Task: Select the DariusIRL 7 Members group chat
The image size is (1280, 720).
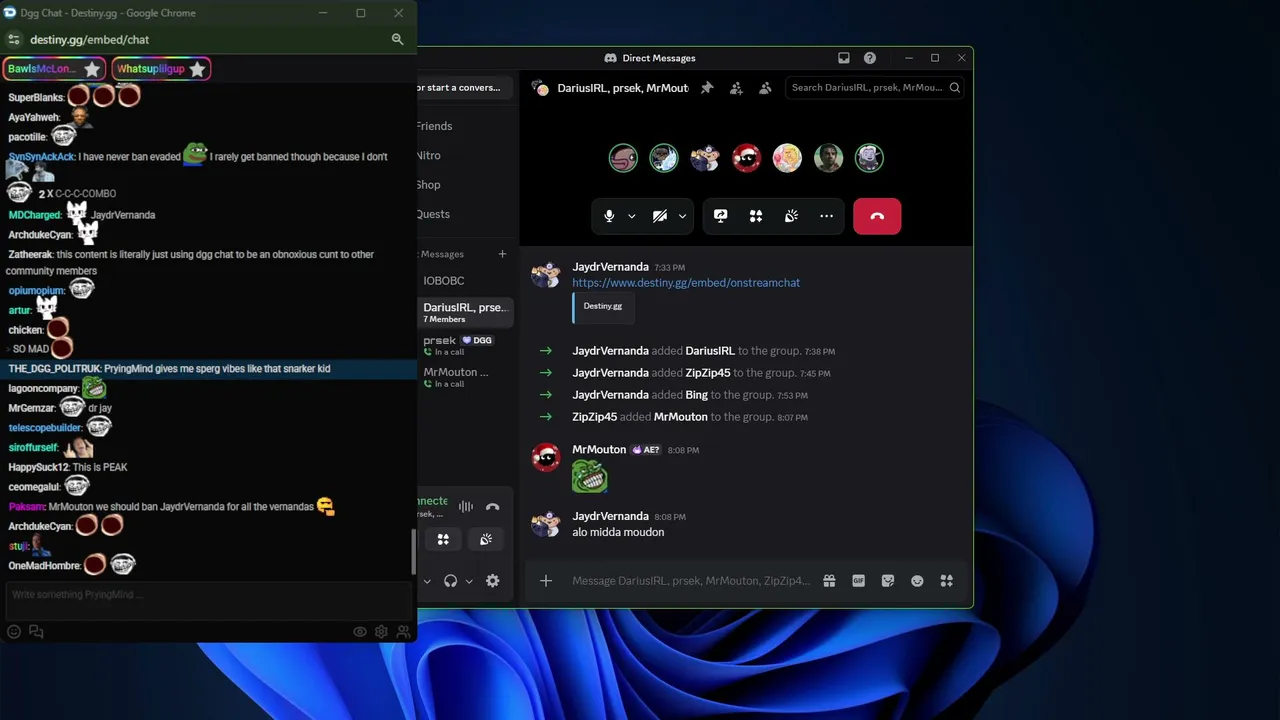Action: (x=465, y=312)
